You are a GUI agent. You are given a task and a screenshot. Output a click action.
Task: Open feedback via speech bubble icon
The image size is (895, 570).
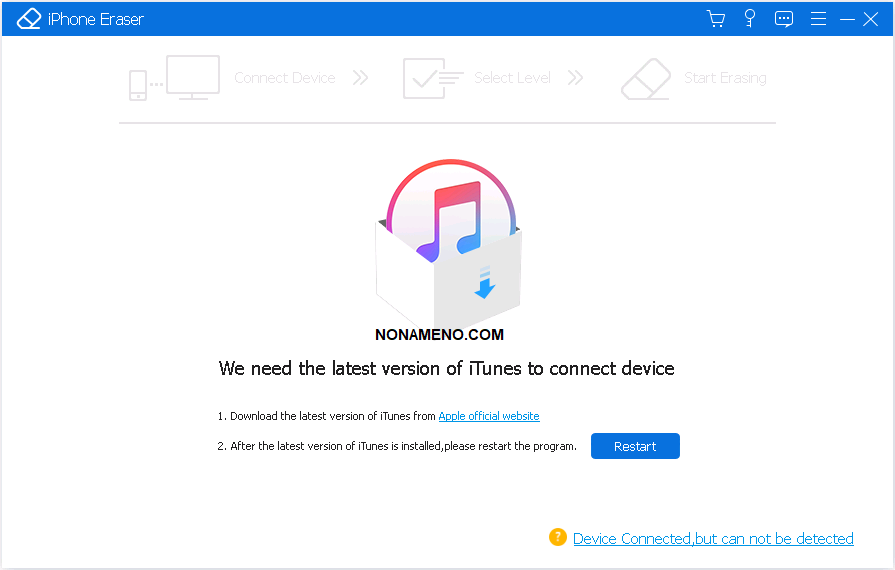(784, 19)
